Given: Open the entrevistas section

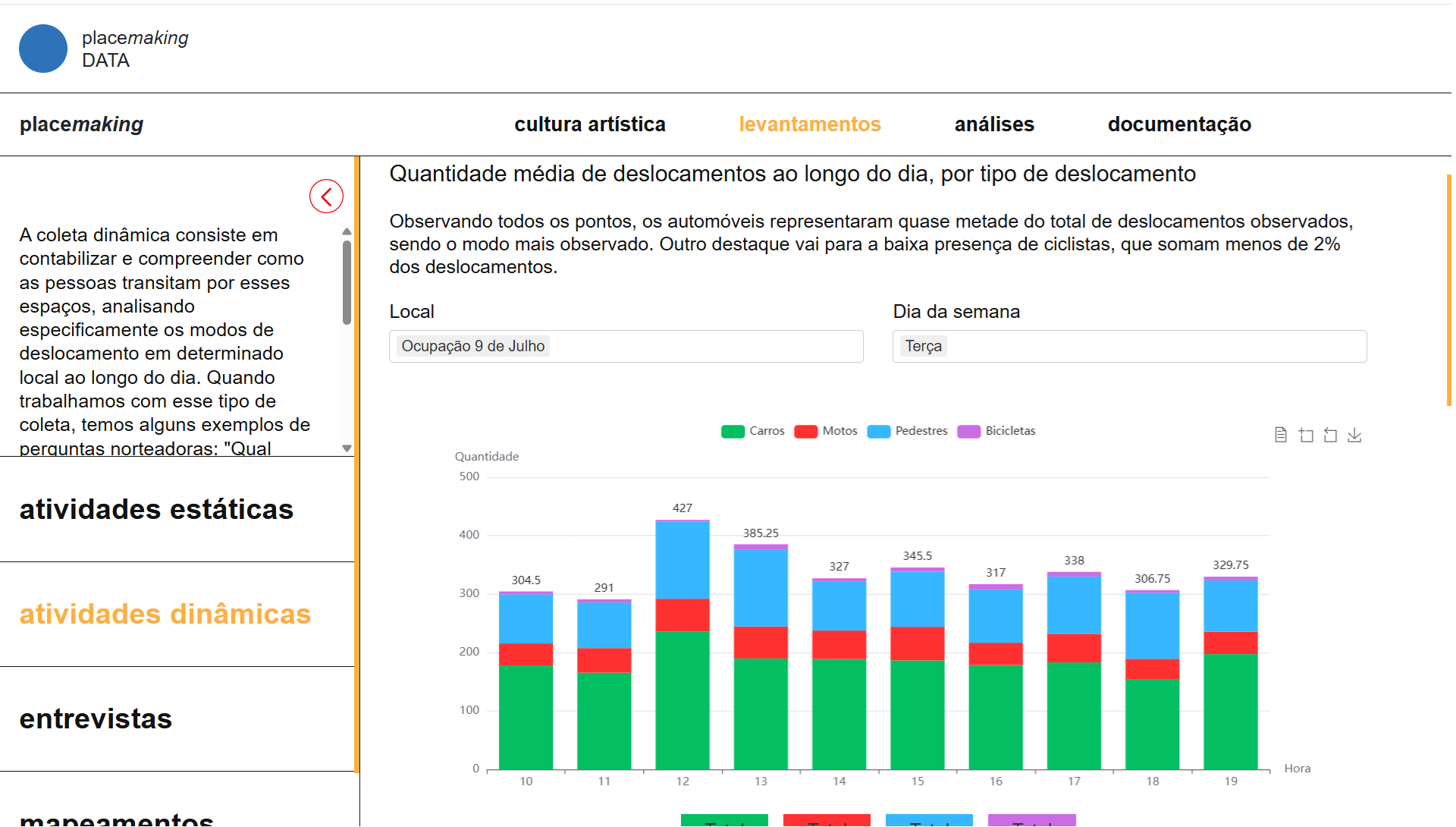Looking at the screenshot, I should tap(96, 719).
